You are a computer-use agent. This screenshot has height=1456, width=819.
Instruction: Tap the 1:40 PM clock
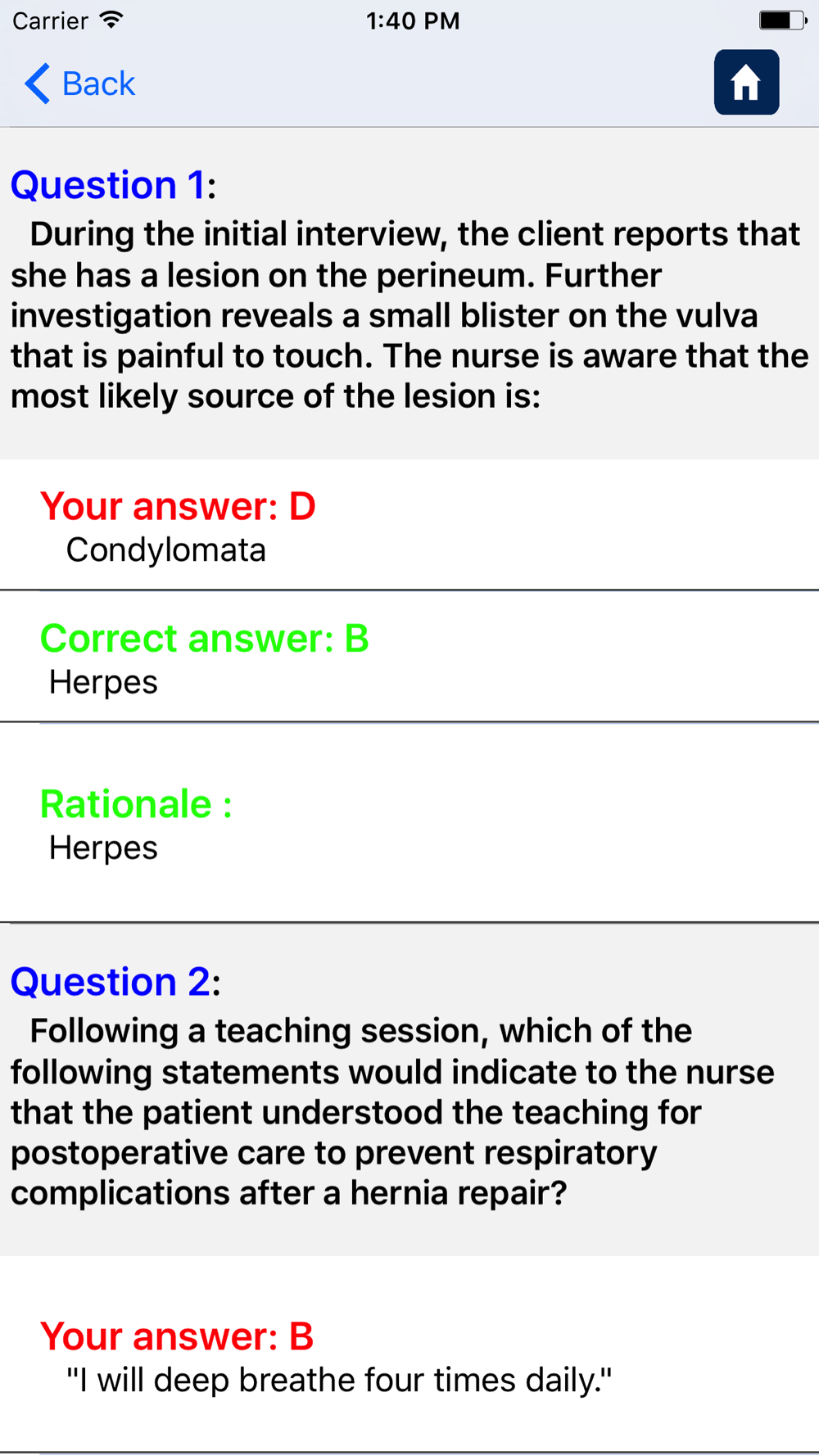coord(413,20)
